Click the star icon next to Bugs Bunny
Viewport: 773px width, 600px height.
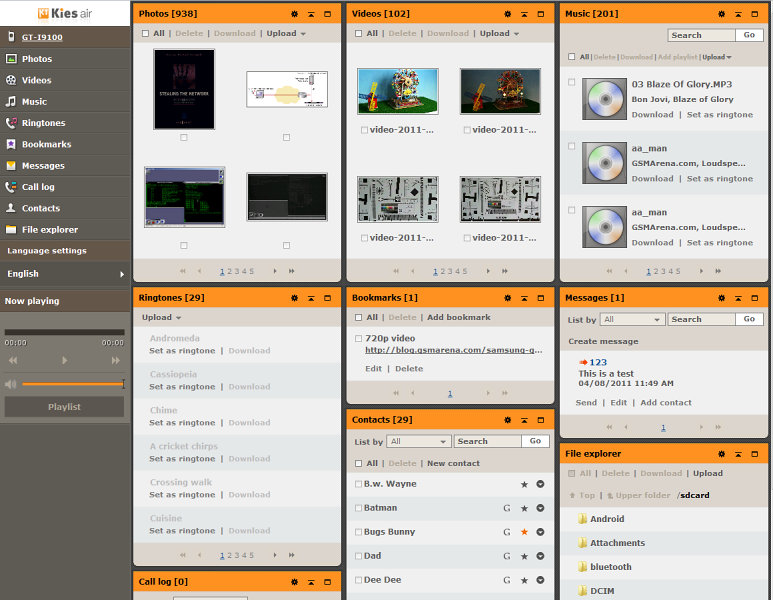pos(524,532)
